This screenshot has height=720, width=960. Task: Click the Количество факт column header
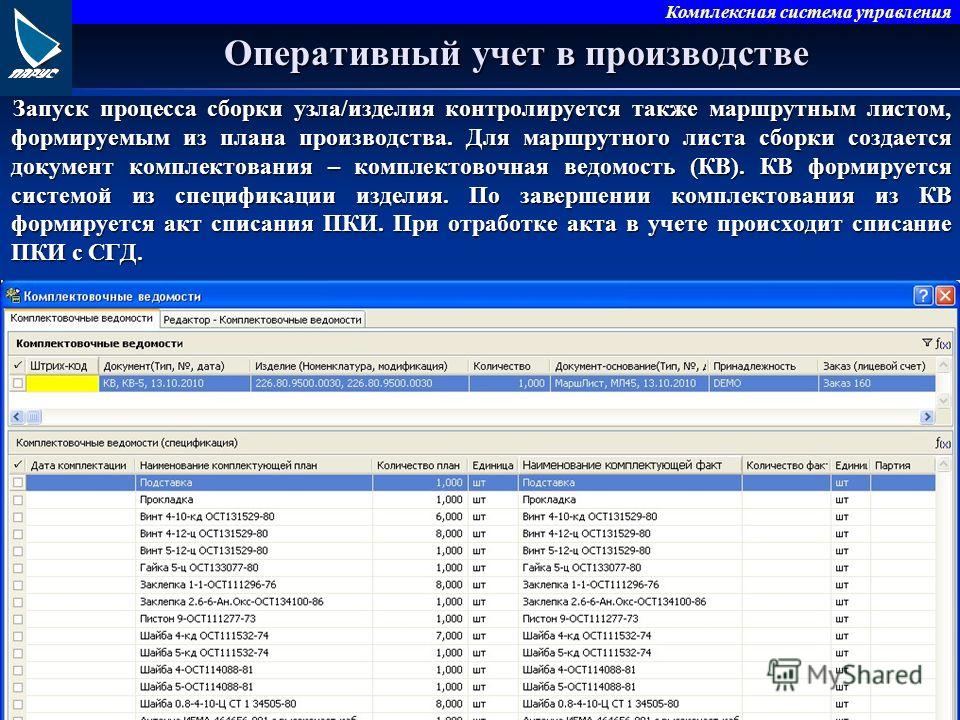(787, 465)
